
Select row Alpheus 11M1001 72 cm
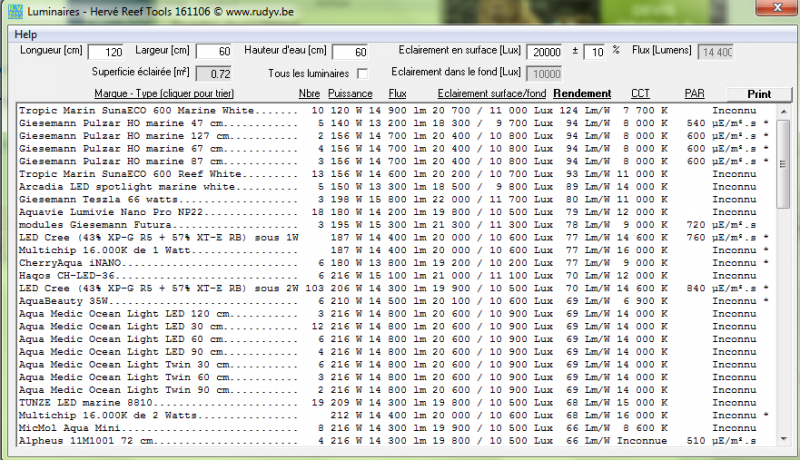pyautogui.click(x=396, y=441)
